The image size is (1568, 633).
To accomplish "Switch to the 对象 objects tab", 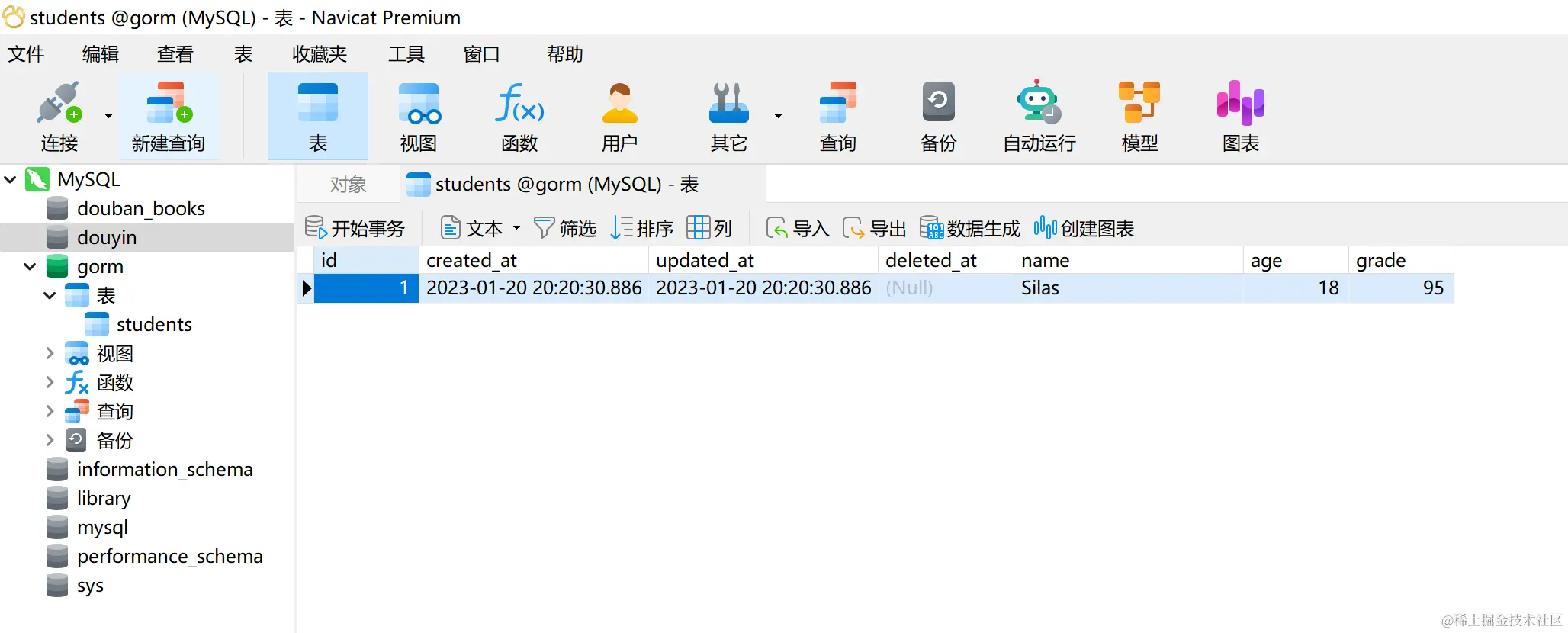I will coord(349,185).
